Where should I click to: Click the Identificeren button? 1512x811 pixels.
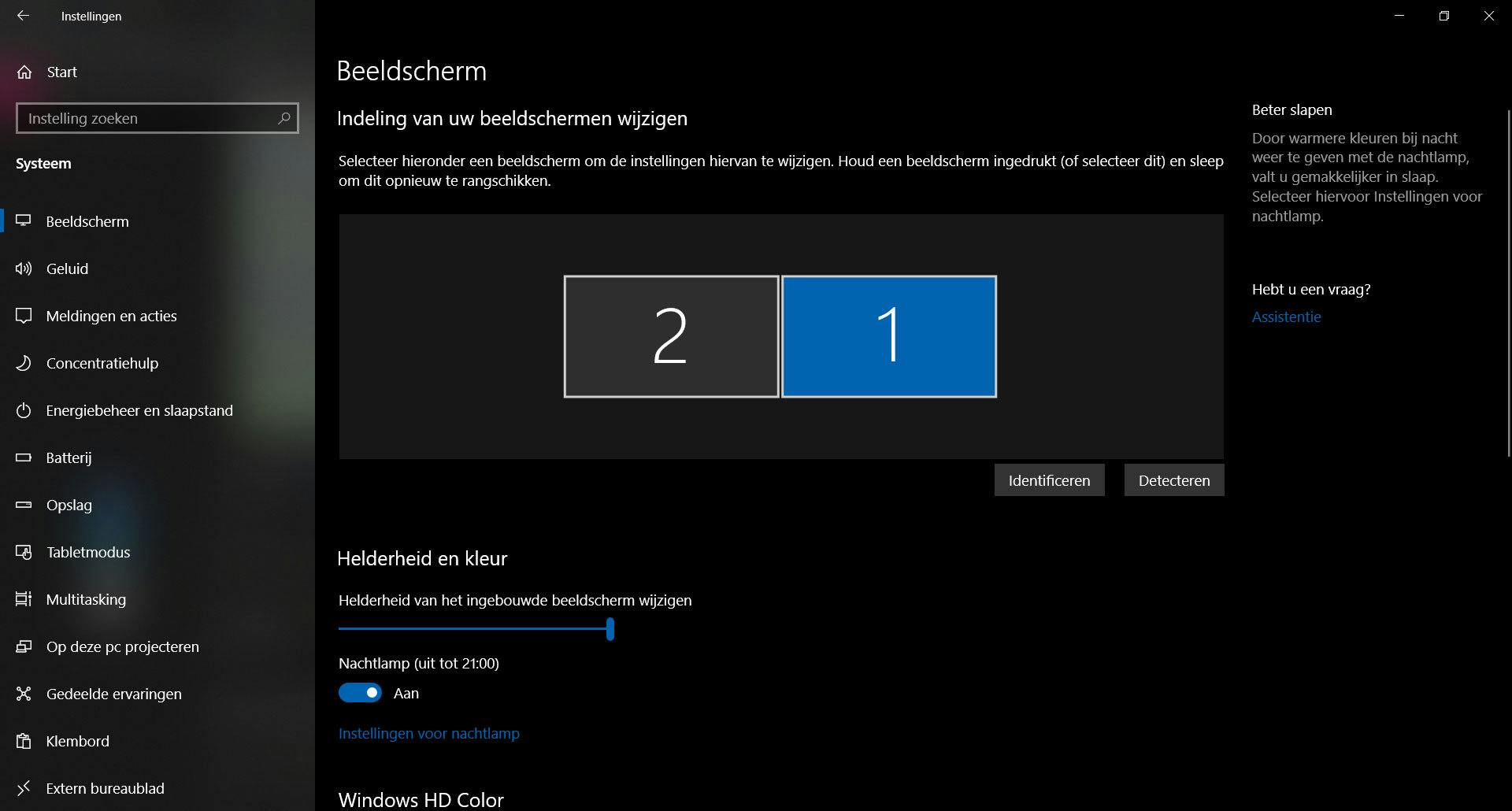(x=1049, y=480)
